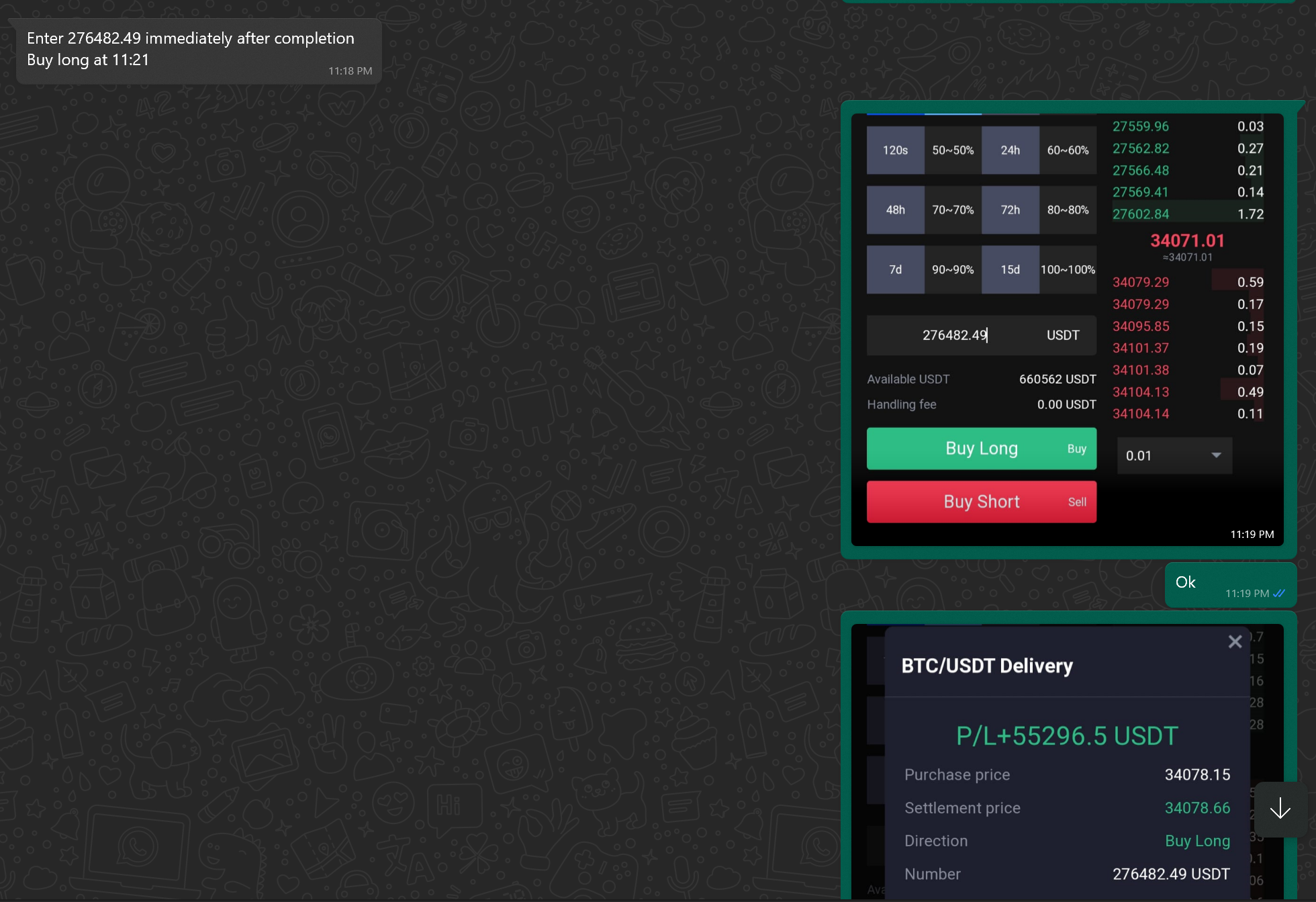This screenshot has height=902, width=1316.
Task: Select the 120s duration option
Action: pyautogui.click(x=895, y=150)
